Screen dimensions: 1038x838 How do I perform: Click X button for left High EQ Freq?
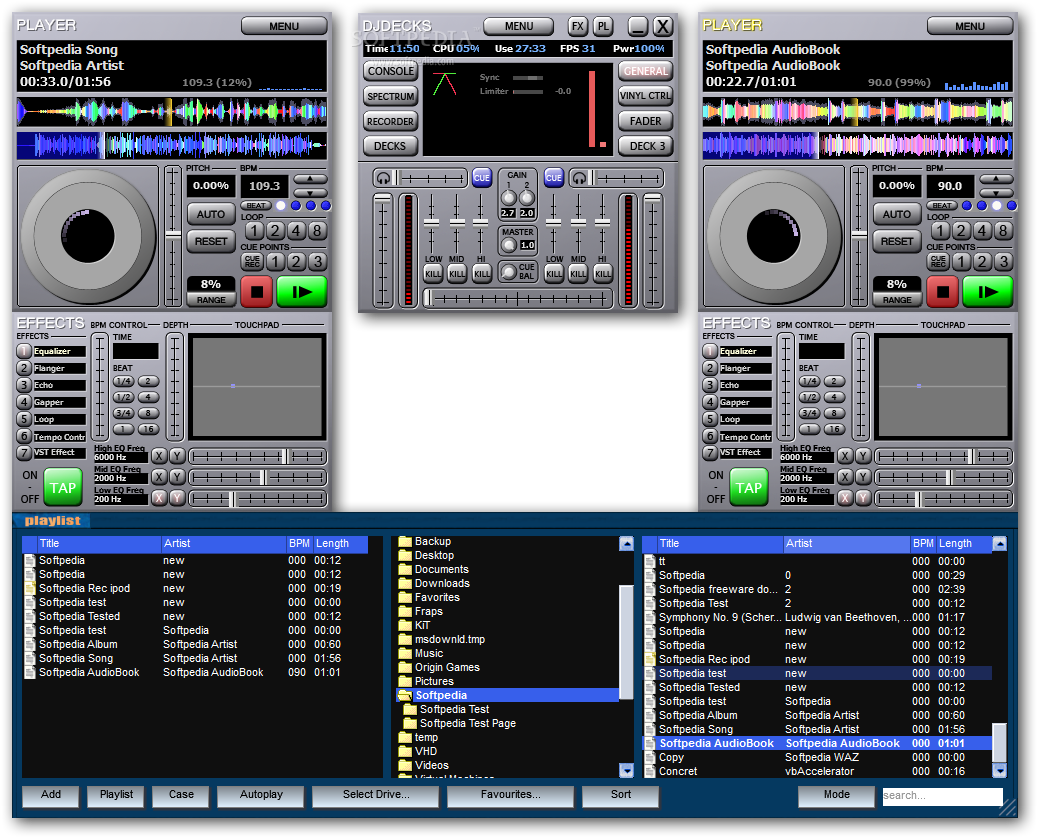pos(160,456)
